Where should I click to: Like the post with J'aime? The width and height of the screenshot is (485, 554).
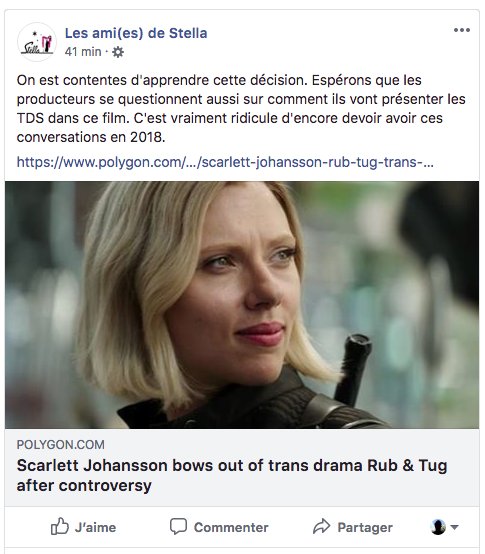[83, 527]
